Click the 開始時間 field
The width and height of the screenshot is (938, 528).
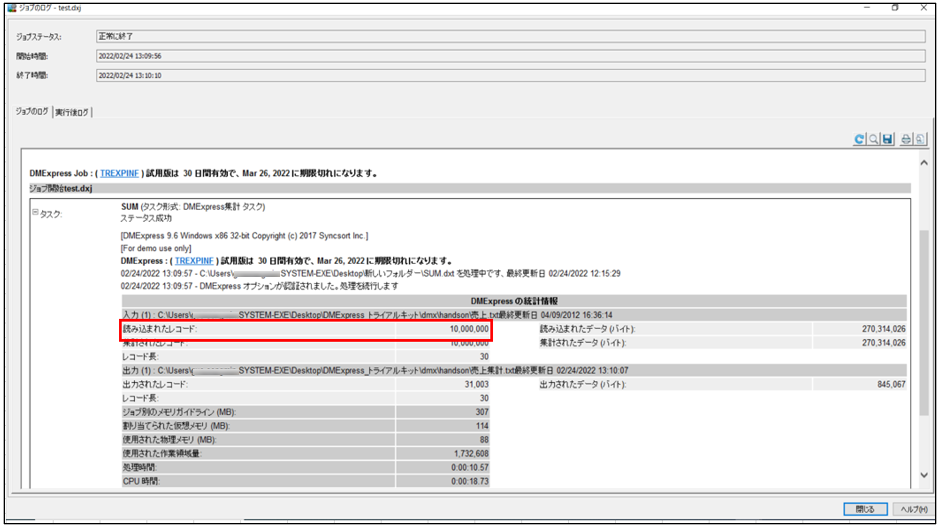[510, 56]
